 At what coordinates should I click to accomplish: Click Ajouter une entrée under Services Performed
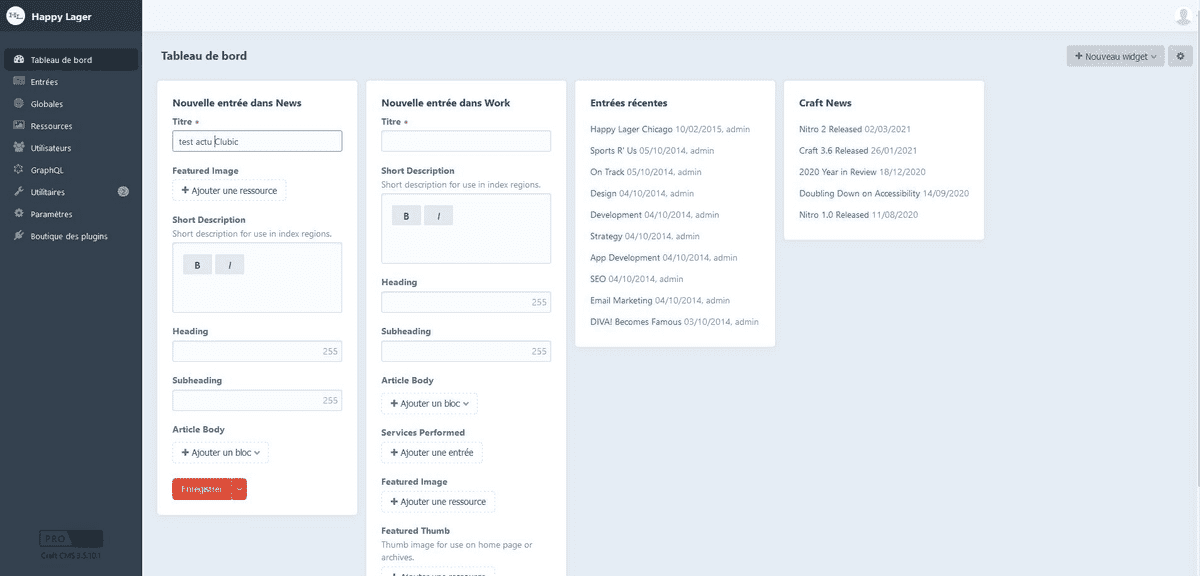click(432, 453)
